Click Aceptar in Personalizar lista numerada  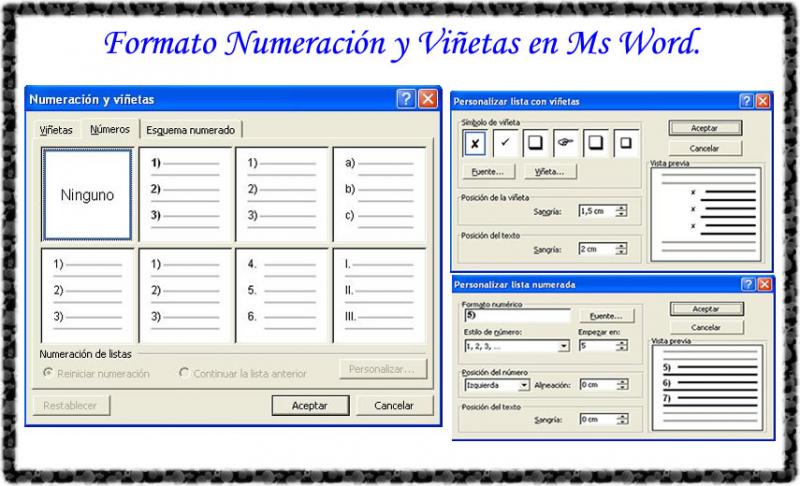coord(706,309)
